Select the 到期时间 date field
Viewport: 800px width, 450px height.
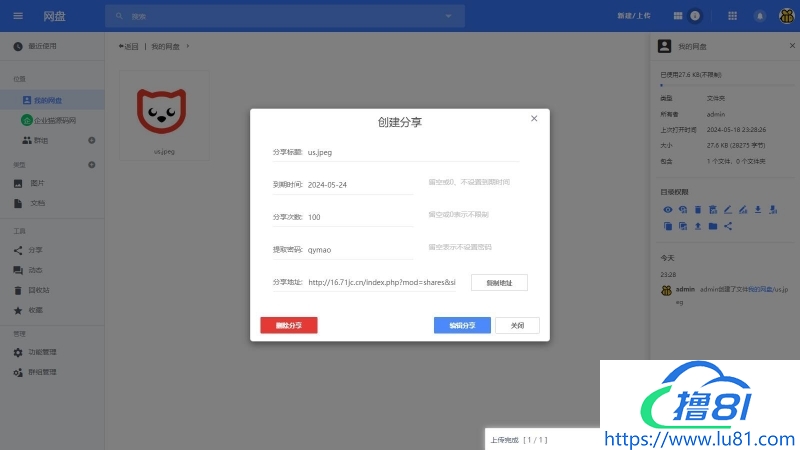click(x=358, y=185)
